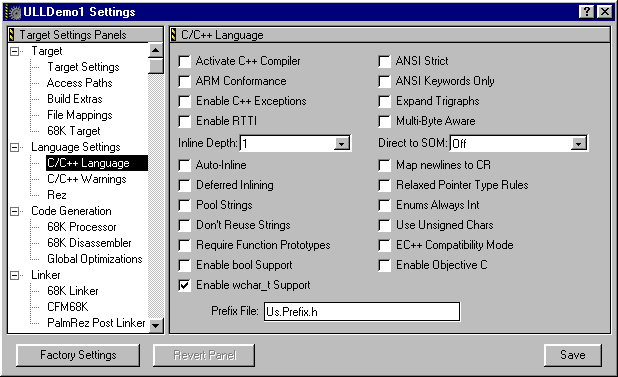The image size is (618, 377).
Task: Click the Revert Panel button
Action: click(205, 355)
